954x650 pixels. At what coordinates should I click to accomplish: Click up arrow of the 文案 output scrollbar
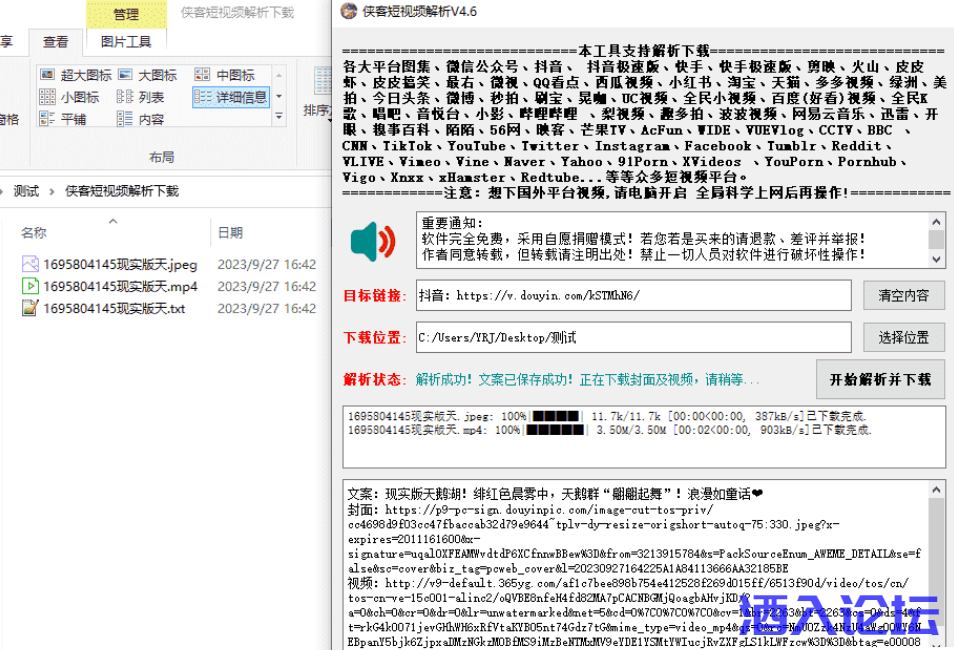coord(936,489)
